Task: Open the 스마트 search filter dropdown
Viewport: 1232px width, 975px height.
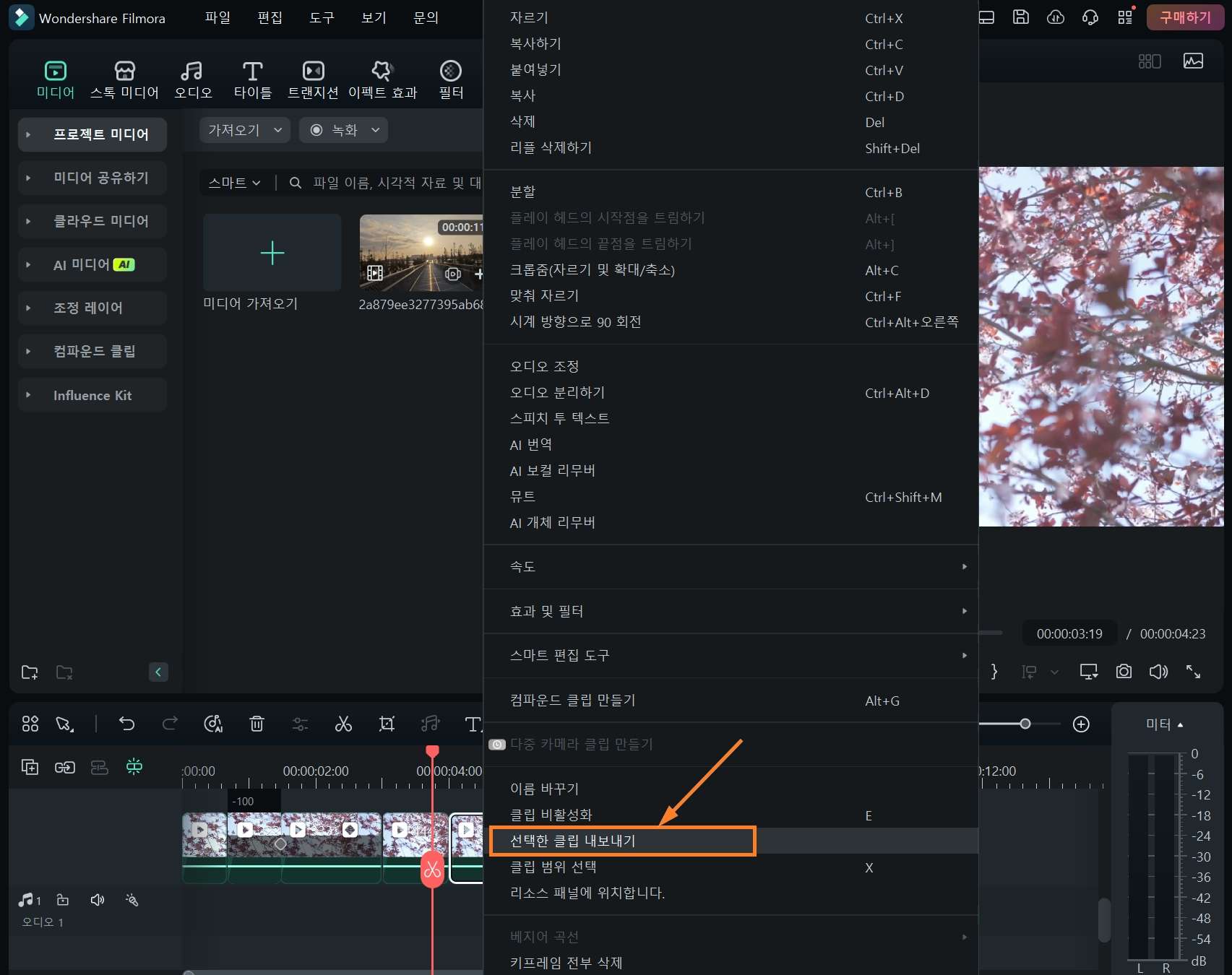Action: point(234,183)
